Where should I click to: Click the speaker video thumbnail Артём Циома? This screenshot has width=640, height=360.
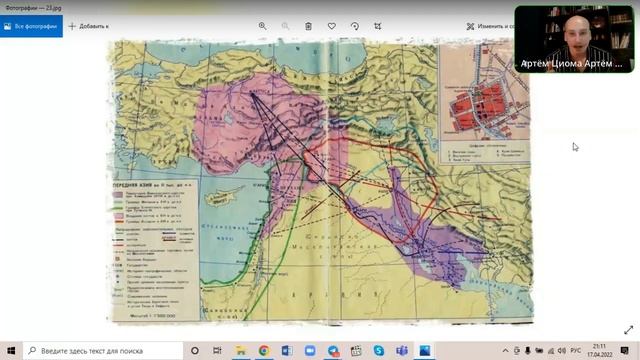[x=574, y=39]
